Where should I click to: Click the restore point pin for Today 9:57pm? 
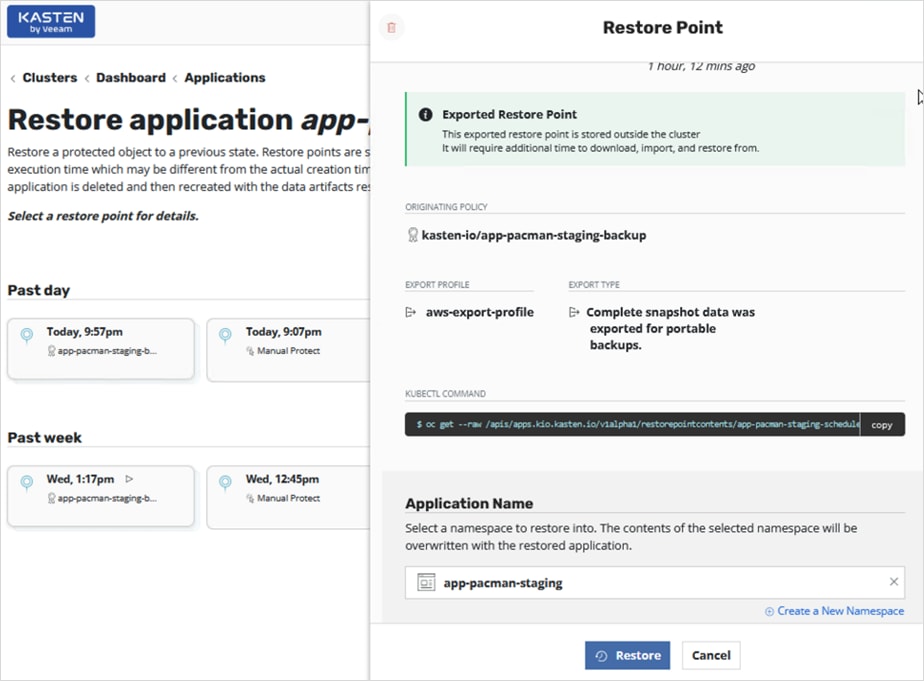[27, 336]
